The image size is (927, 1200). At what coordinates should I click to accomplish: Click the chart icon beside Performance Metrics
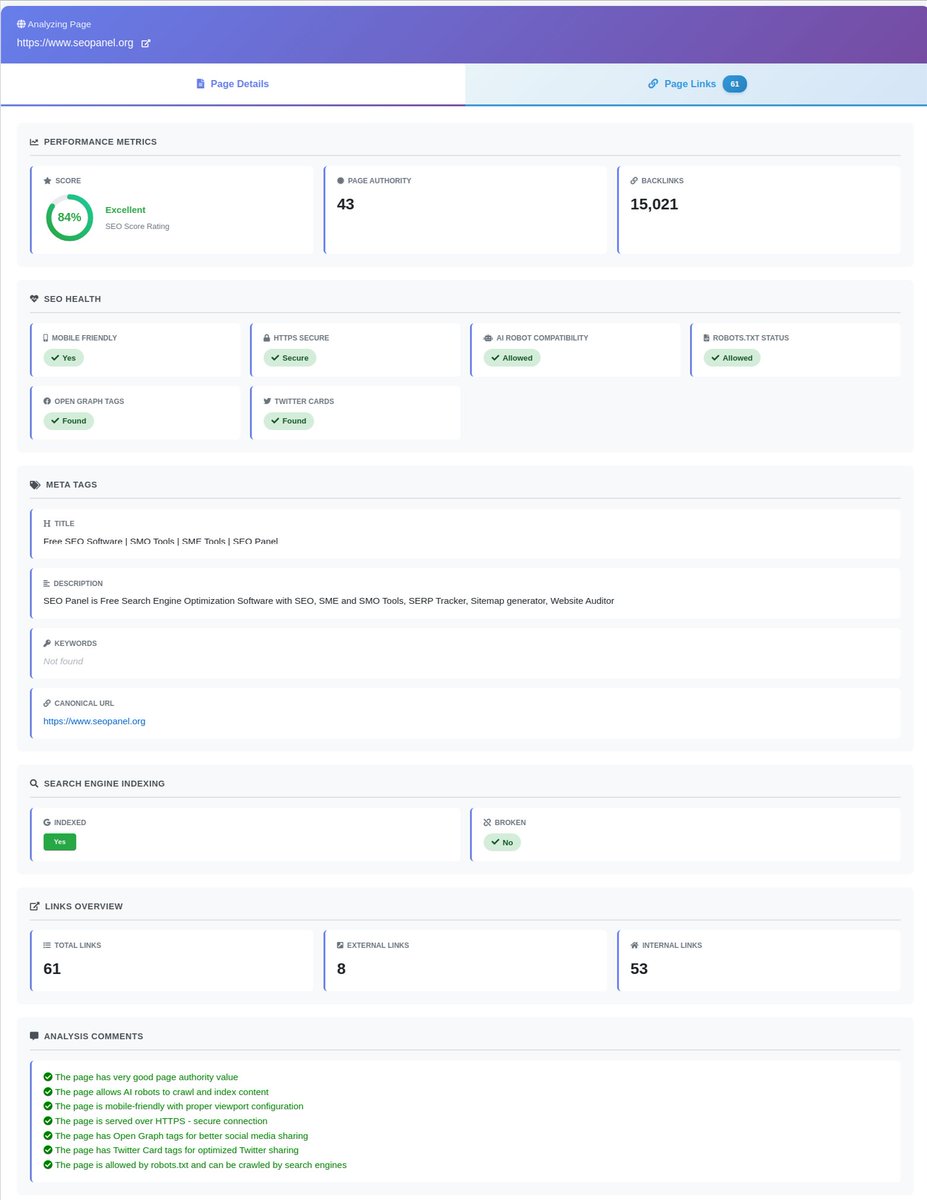coord(34,142)
